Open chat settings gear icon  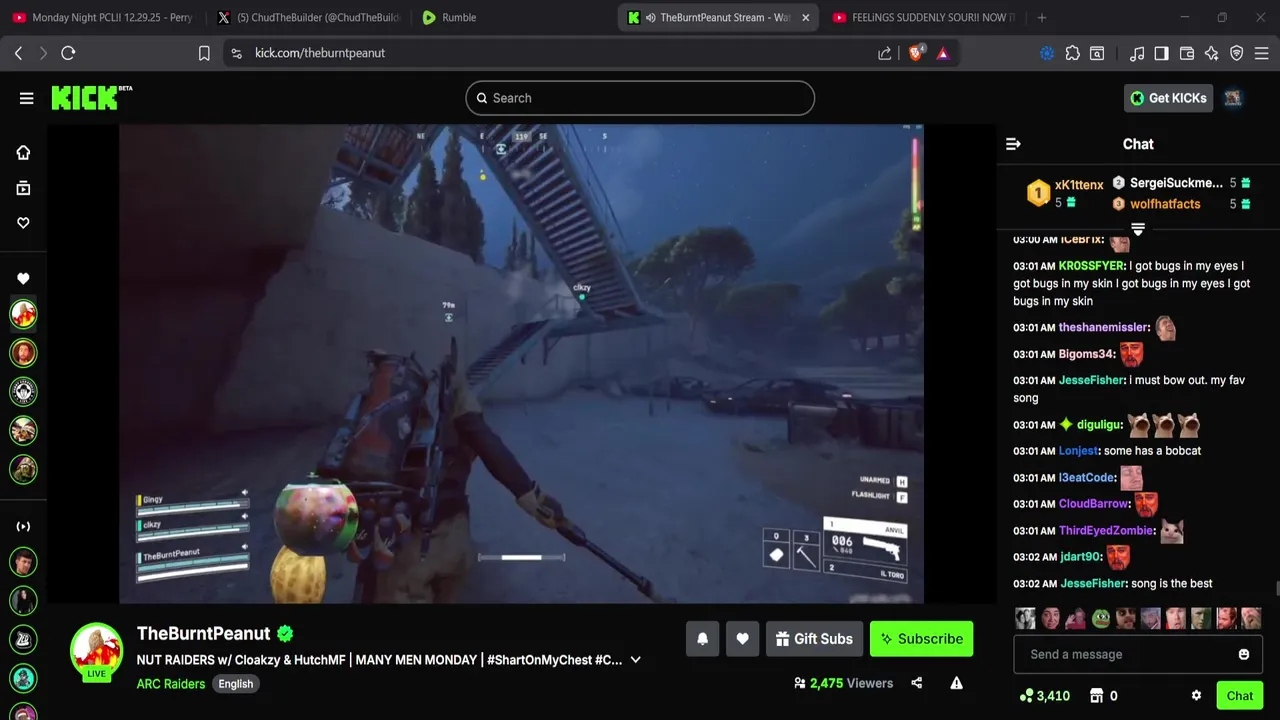(1196, 696)
